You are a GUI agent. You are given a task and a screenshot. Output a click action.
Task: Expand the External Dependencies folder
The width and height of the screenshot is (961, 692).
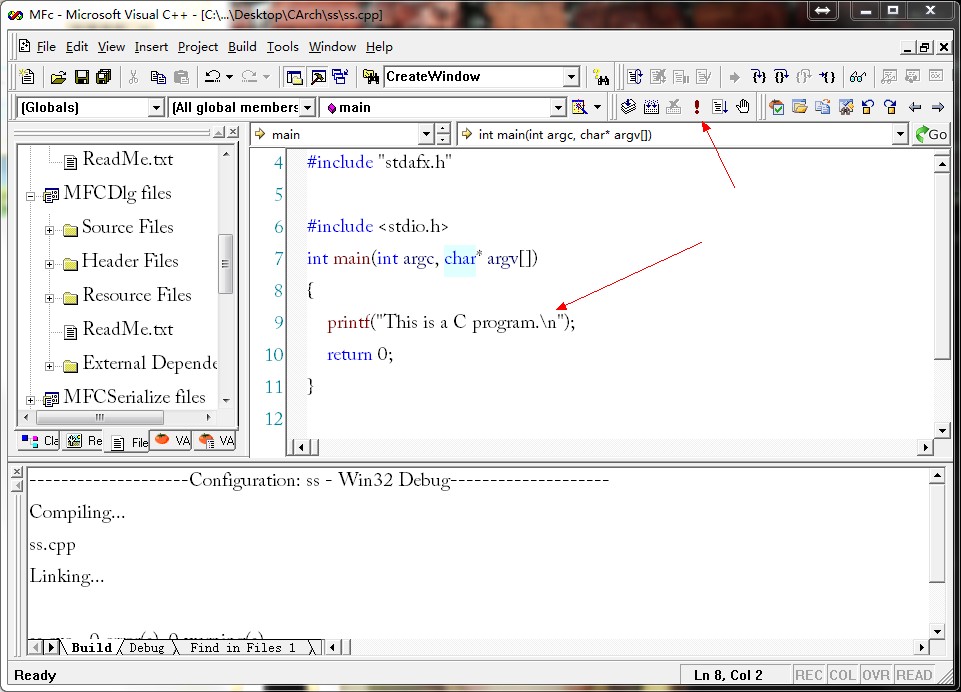pos(50,367)
